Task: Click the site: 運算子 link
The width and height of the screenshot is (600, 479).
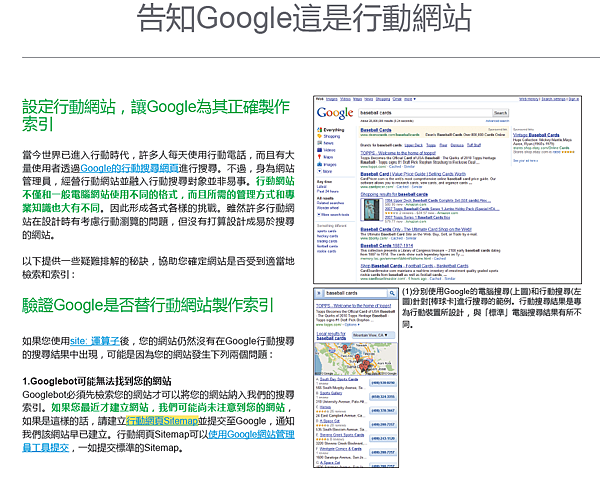Action: click(x=95, y=341)
